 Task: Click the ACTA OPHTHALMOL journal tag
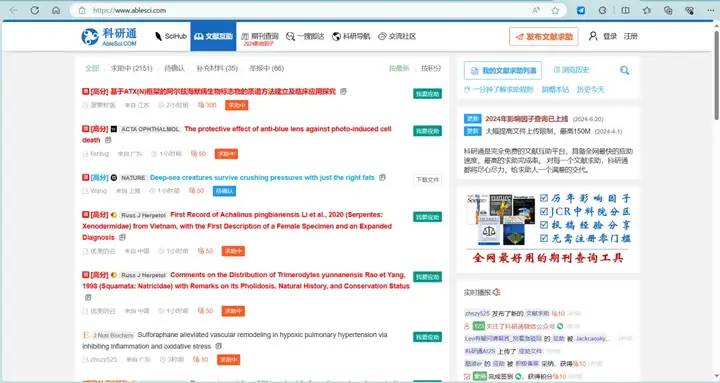tap(150, 129)
